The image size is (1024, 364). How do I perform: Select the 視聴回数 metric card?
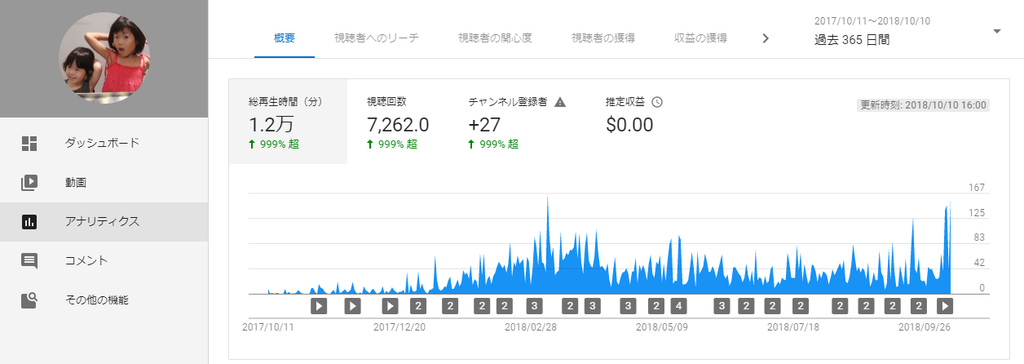(398, 122)
